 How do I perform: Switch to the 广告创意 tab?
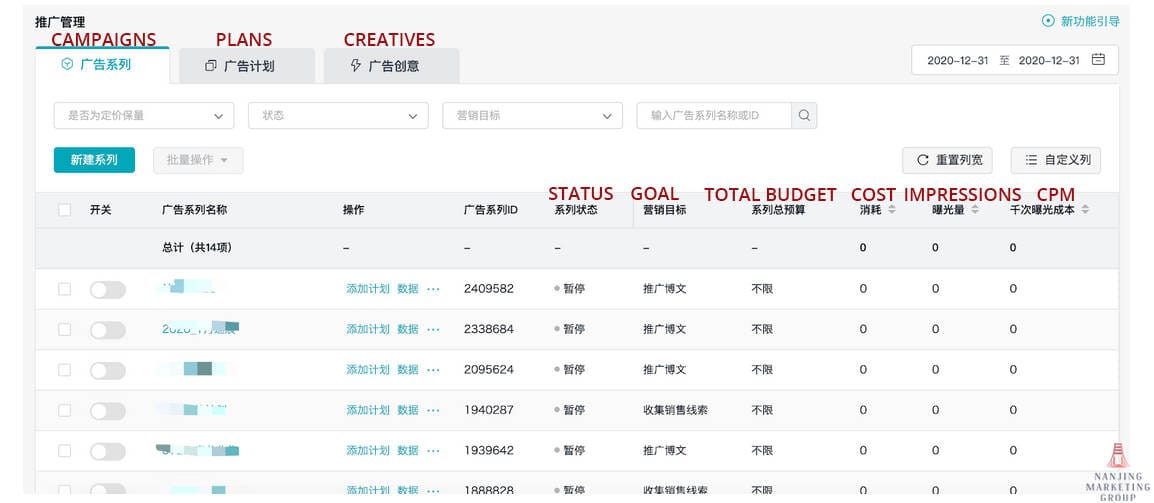click(x=392, y=66)
